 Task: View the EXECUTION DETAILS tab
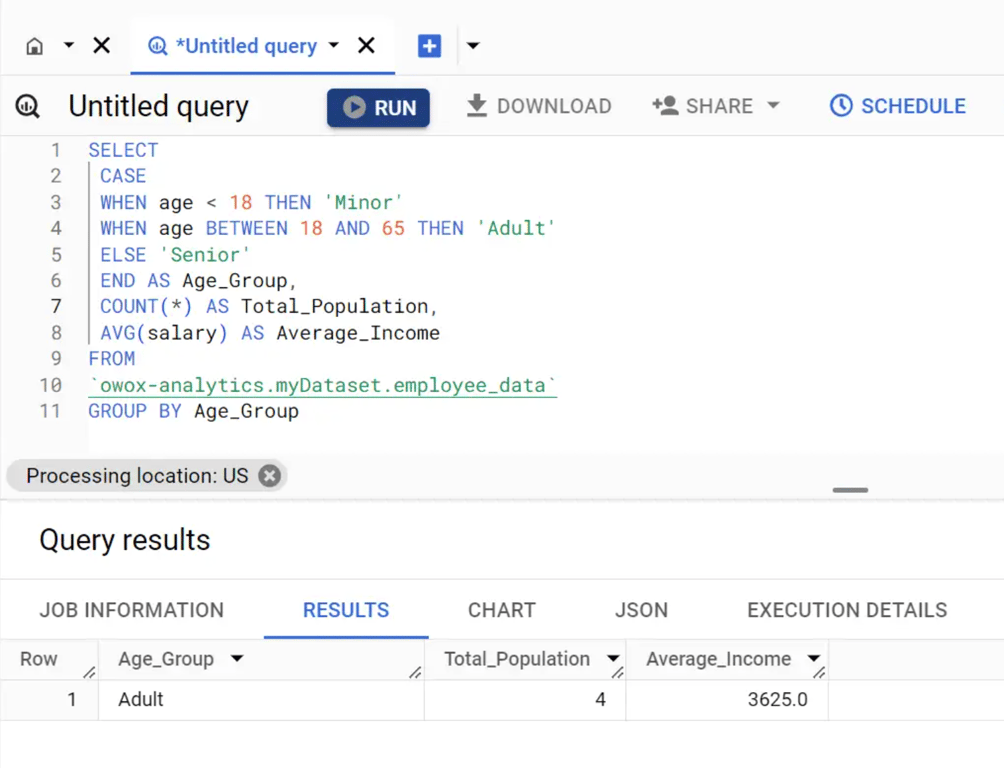click(x=847, y=610)
